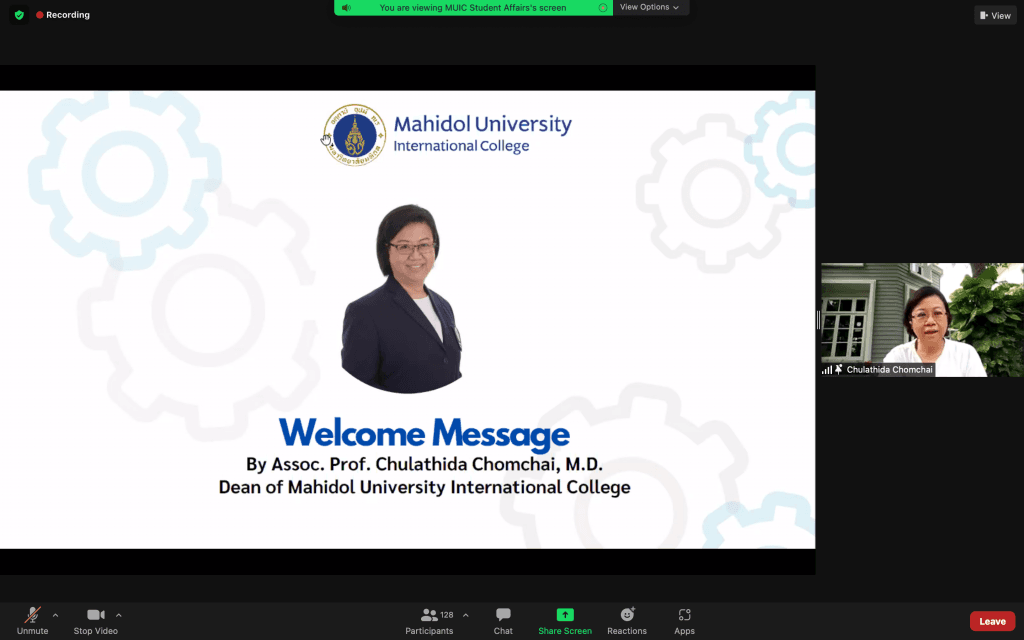Click the green encryption shield icon
Screen dimensions: 1024x640
tap(19, 15)
